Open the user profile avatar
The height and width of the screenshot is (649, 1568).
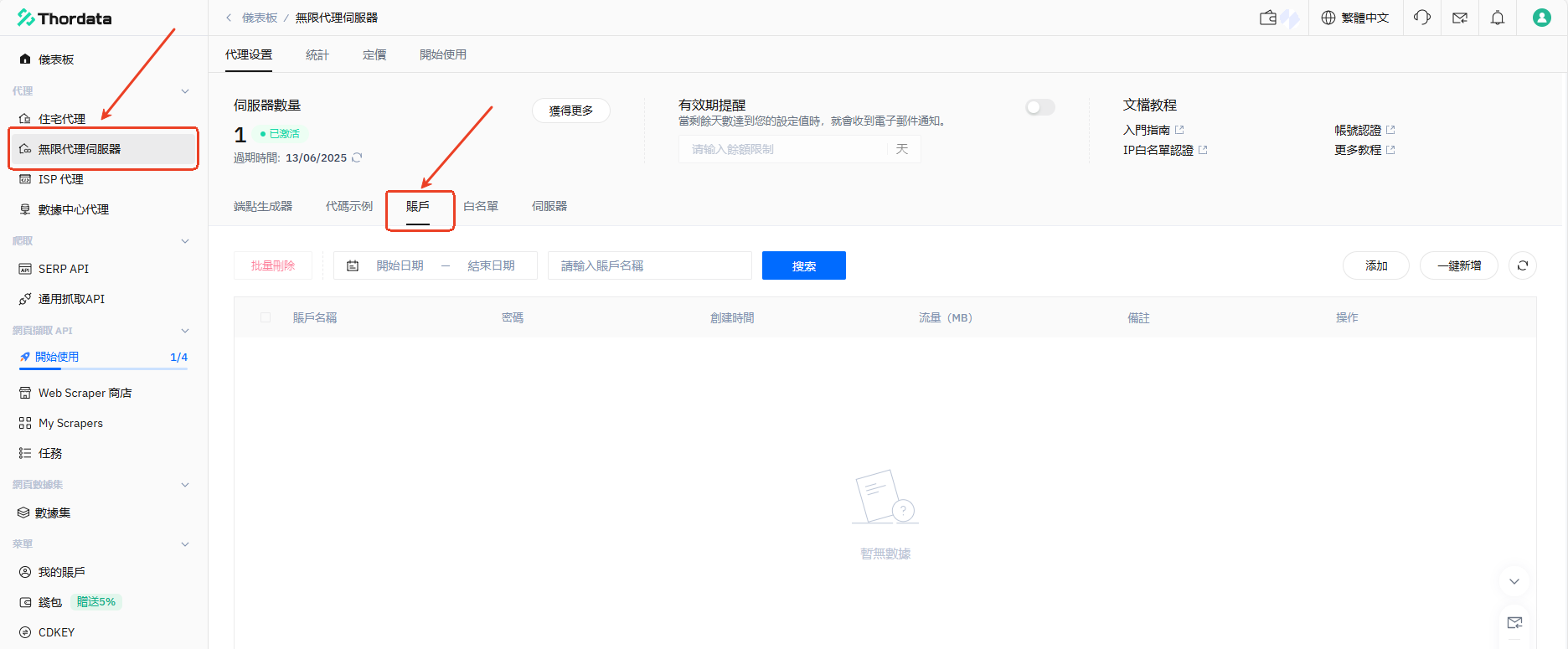tap(1541, 18)
